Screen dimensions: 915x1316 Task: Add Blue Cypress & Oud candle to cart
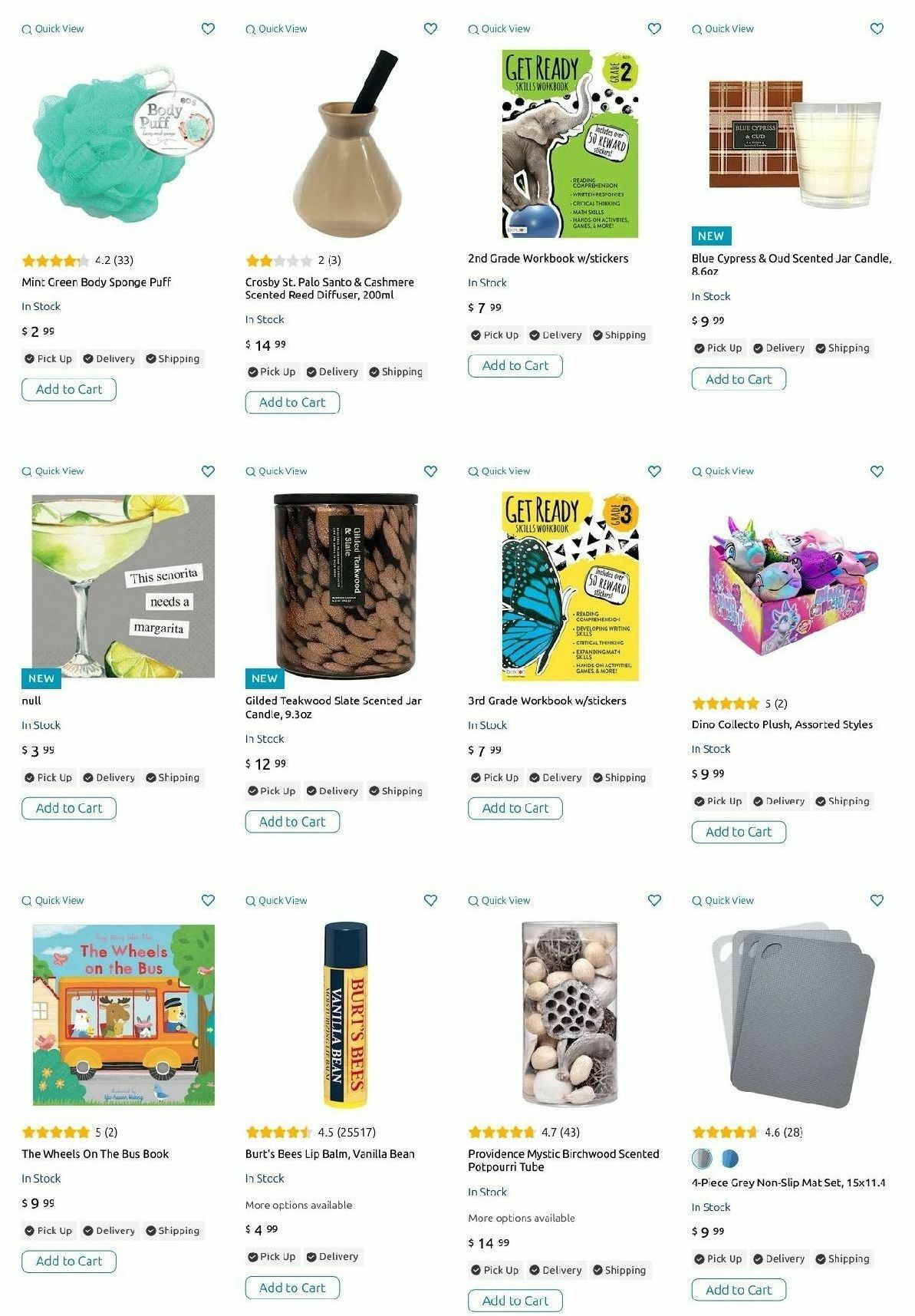[739, 379]
